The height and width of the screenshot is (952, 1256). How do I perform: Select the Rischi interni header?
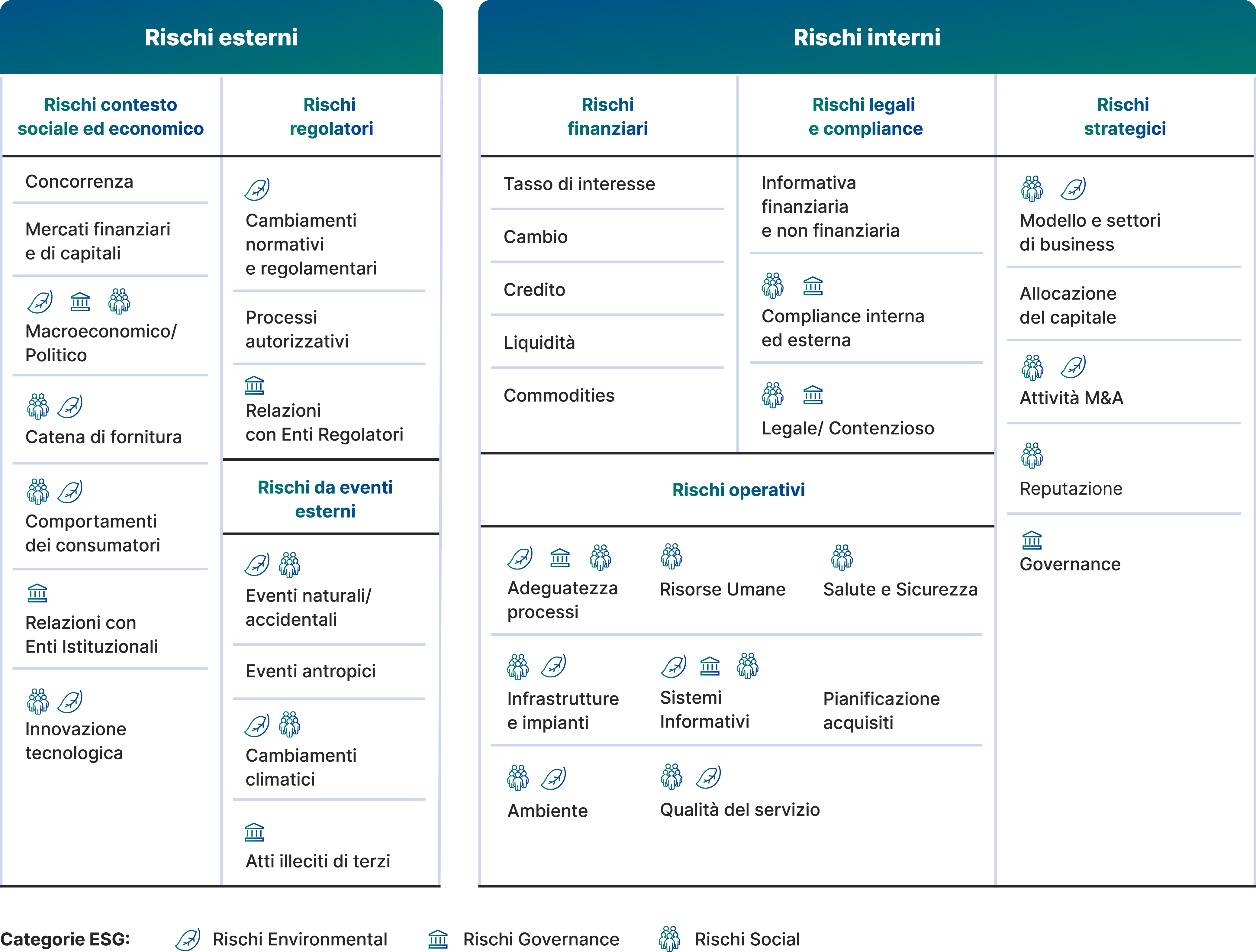(866, 37)
